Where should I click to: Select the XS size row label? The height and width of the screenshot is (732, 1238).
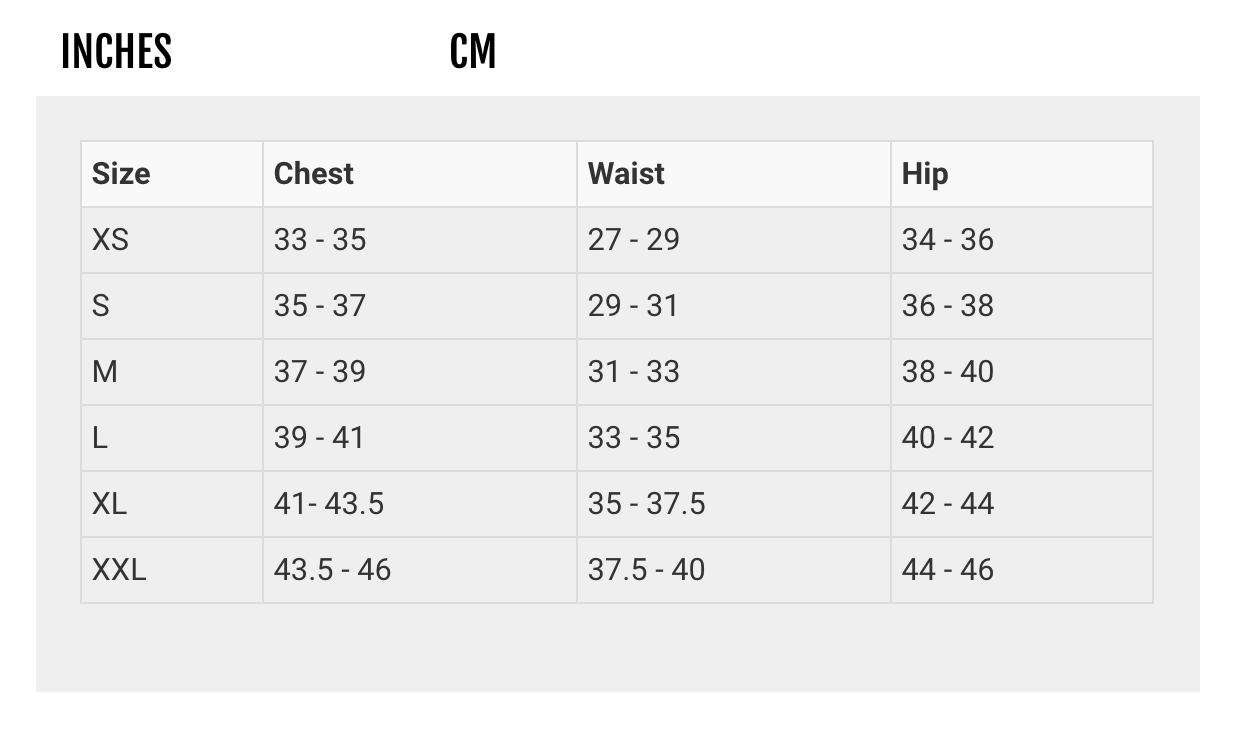click(x=110, y=240)
